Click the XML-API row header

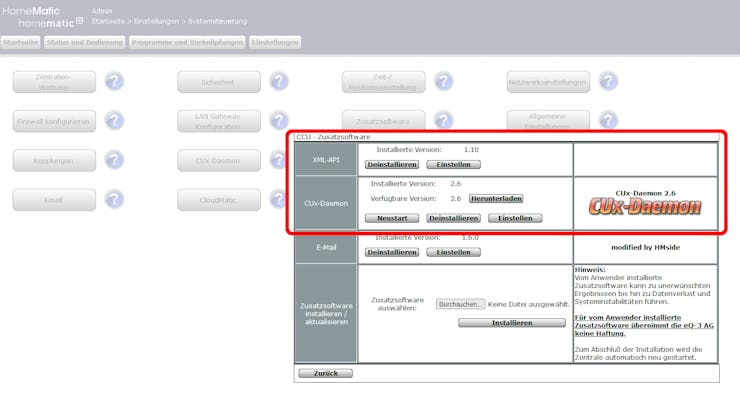326,160
